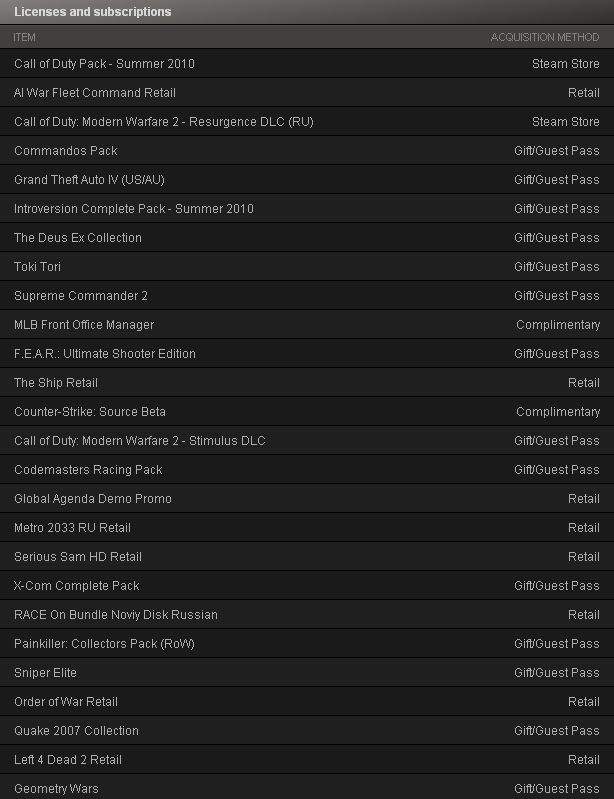Click the ACQUISITION METHOD column header

point(545,37)
